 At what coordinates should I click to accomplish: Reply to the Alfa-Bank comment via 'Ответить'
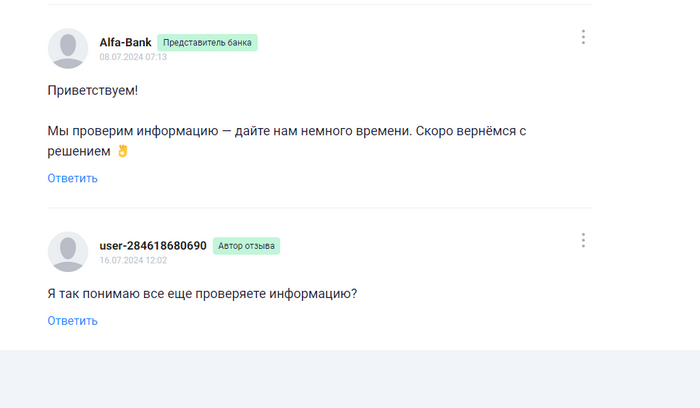pos(72,178)
